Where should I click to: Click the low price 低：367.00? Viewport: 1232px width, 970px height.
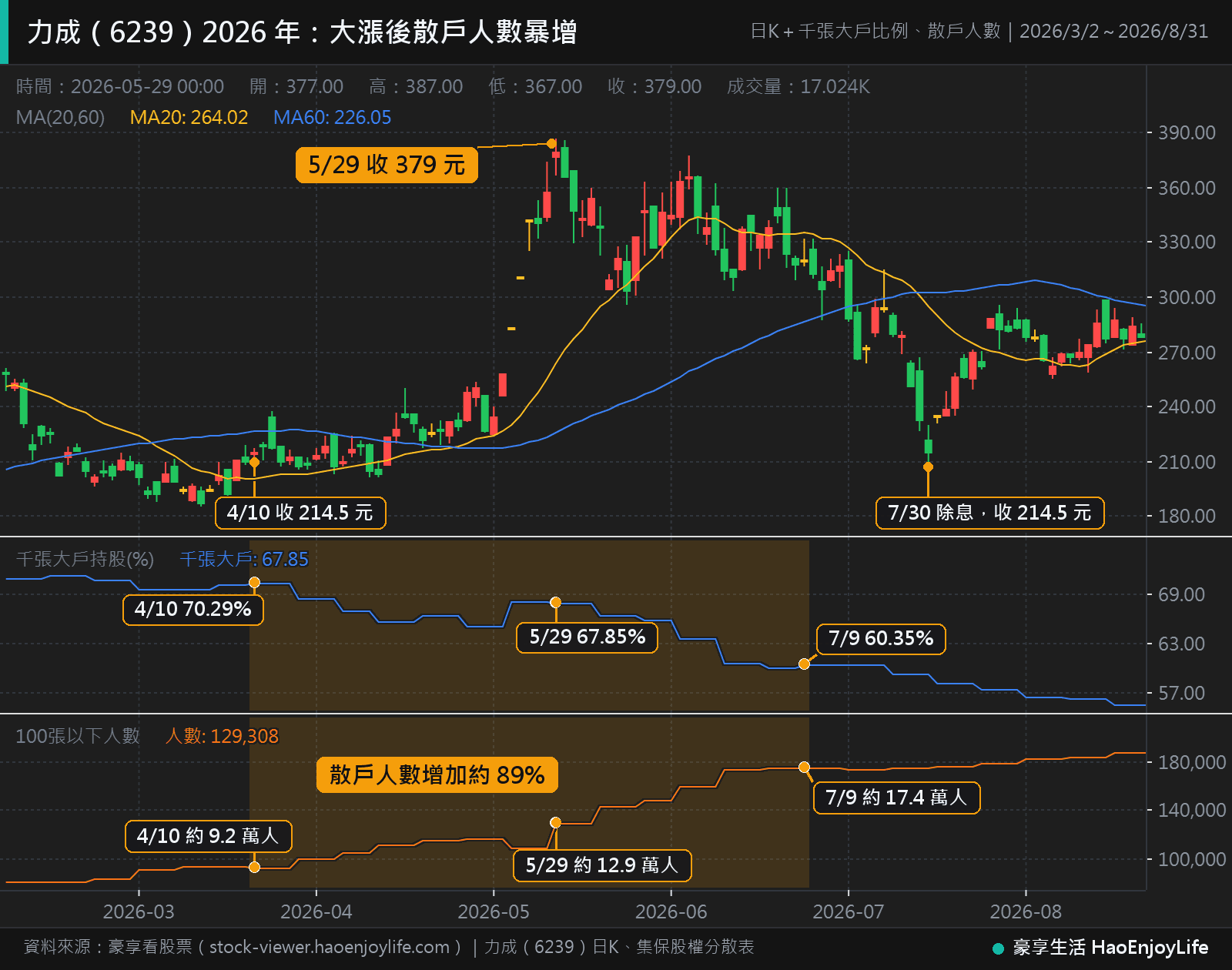[535, 86]
